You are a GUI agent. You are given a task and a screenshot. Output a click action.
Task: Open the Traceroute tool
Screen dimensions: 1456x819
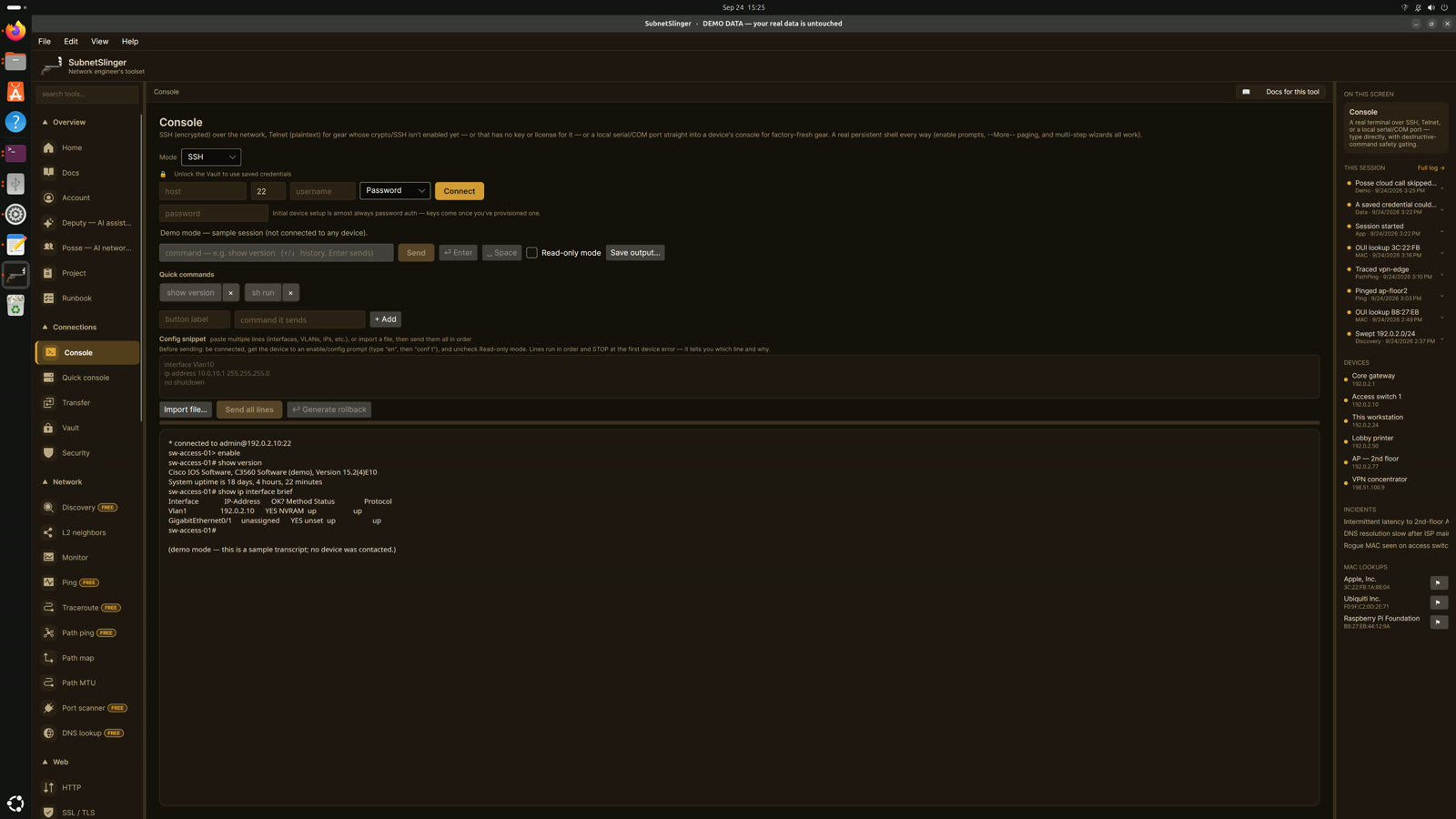click(x=87, y=608)
